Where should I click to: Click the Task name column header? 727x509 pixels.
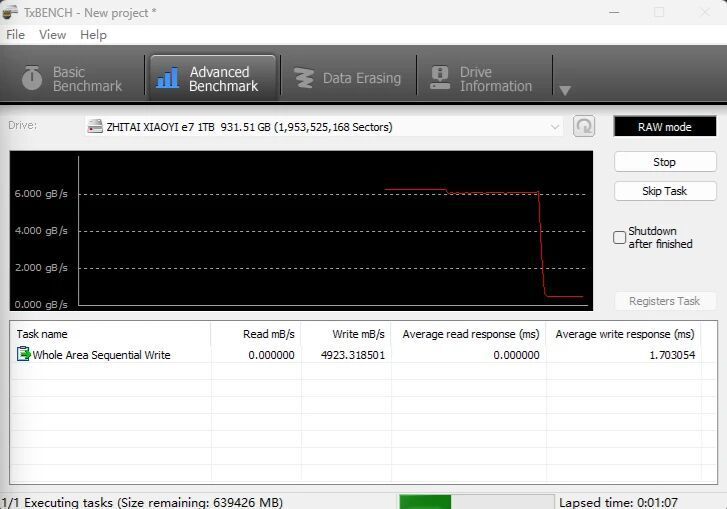point(110,334)
